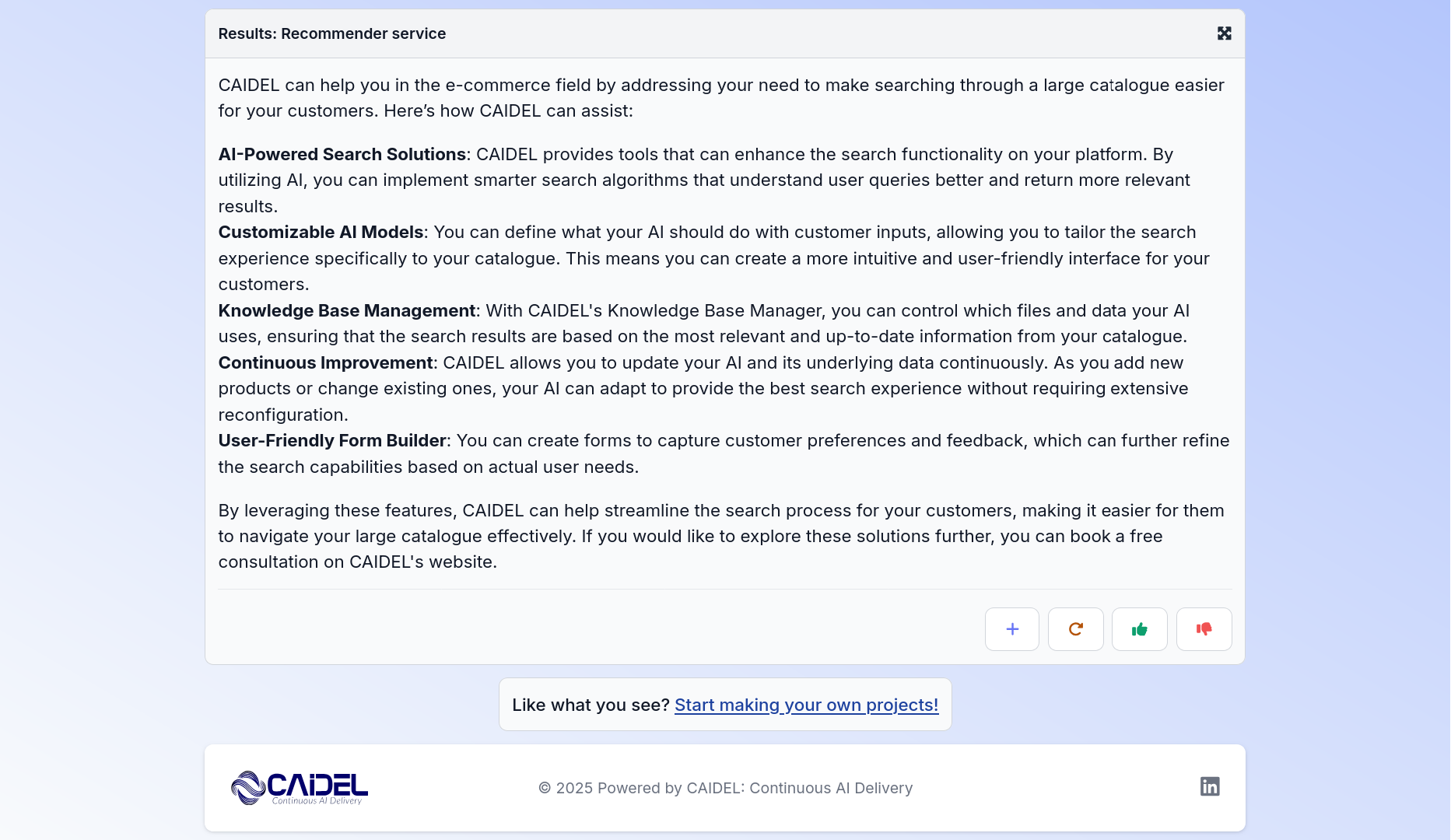Open the LinkedIn icon in the footer
Screen dimensions: 1451x840
(1209, 786)
